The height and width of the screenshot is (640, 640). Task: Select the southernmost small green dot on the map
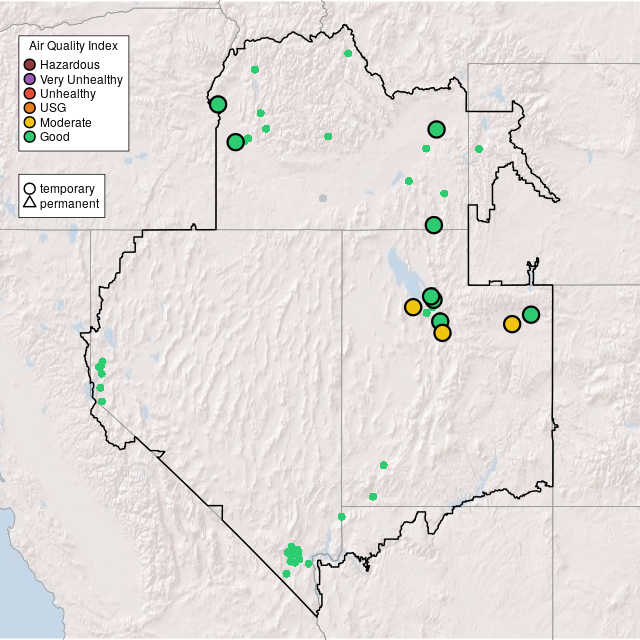point(286,574)
